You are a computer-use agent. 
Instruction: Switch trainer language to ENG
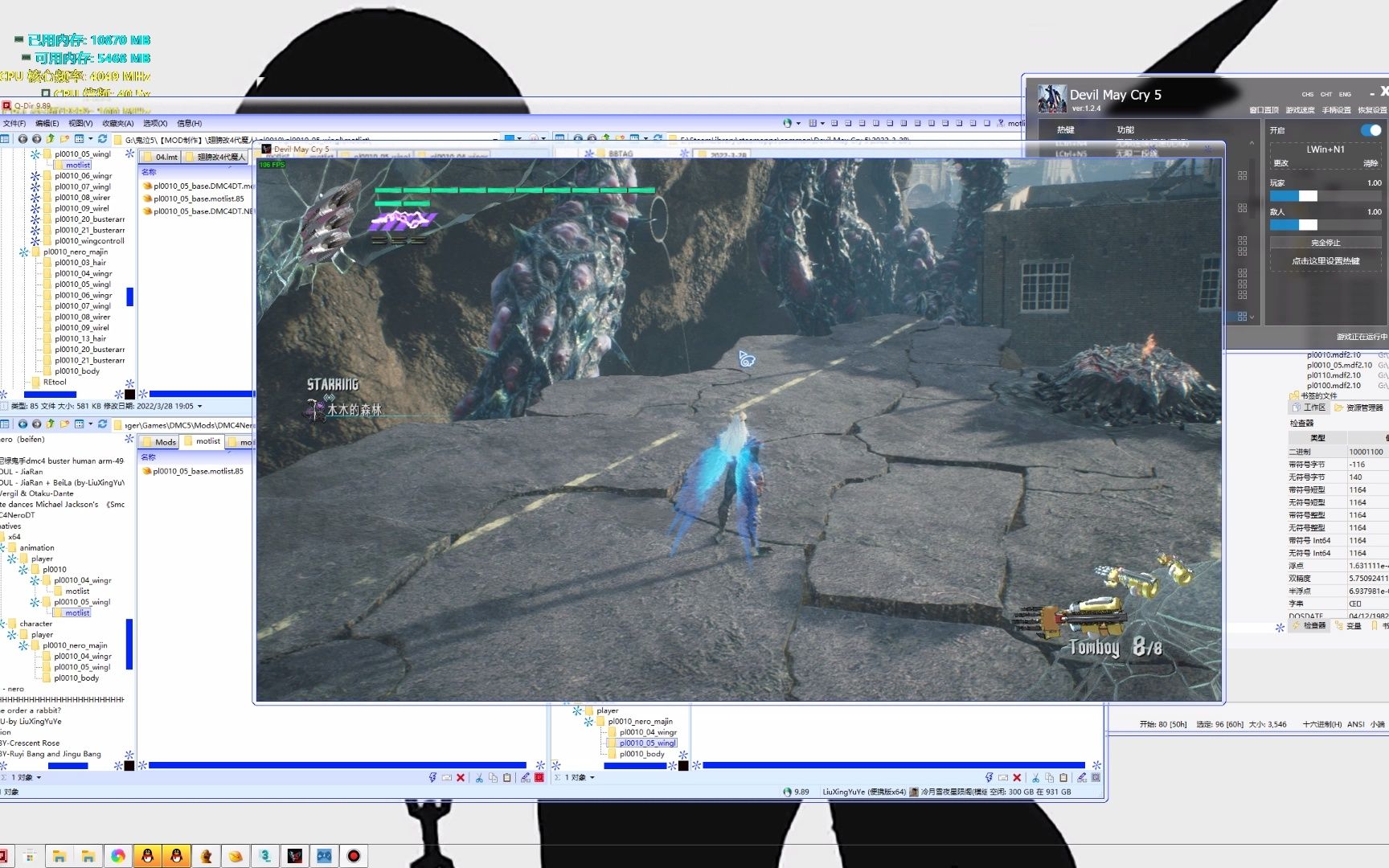click(1345, 94)
